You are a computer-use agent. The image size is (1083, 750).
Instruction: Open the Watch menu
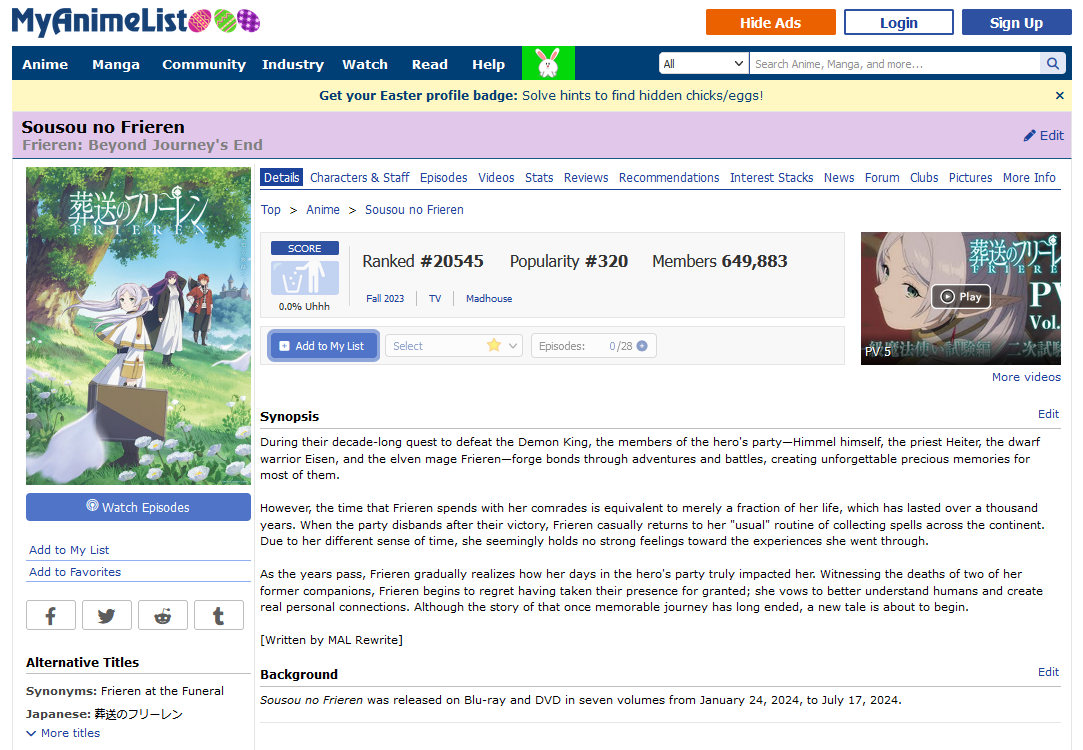point(365,64)
